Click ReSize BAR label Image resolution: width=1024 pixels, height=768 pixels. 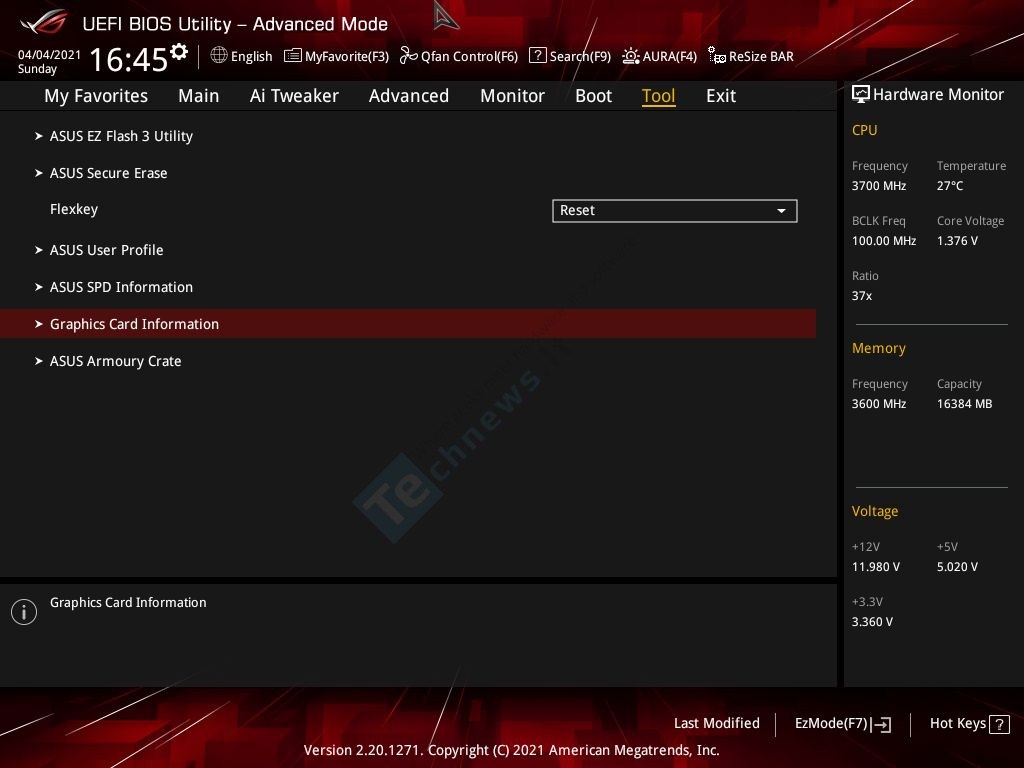tap(761, 57)
